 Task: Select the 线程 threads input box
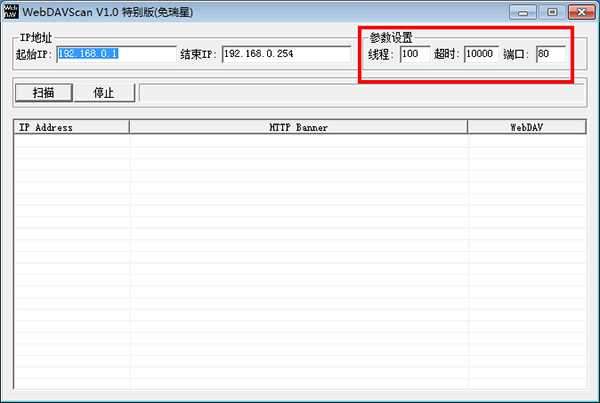tap(414, 54)
